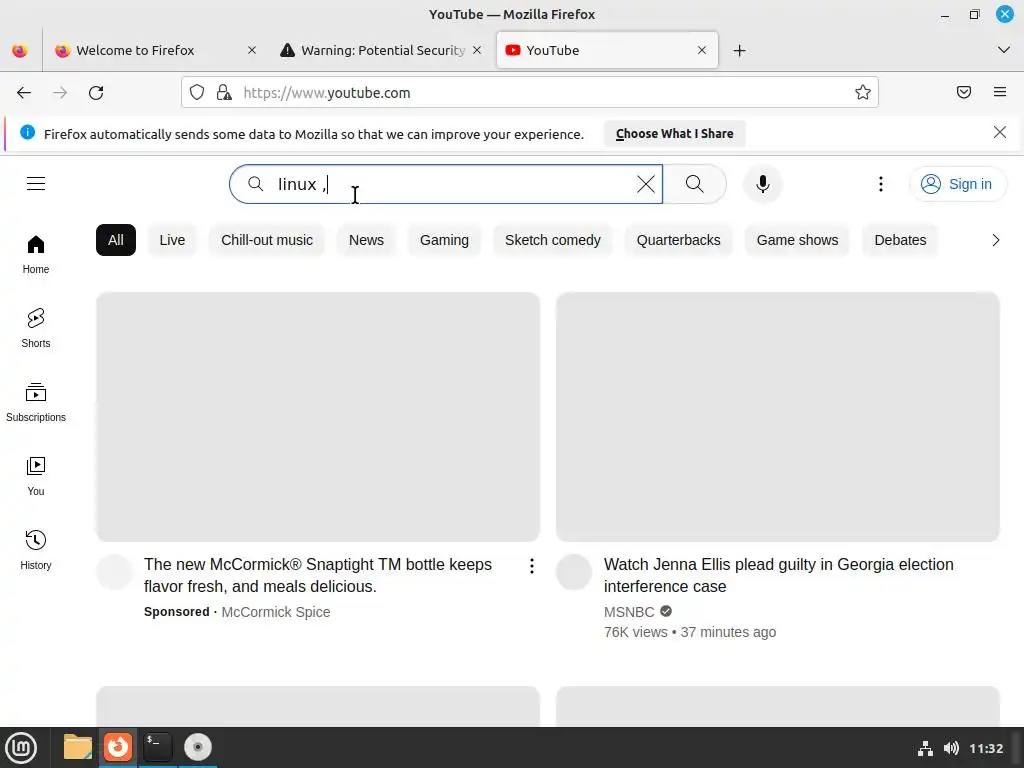1024x768 pixels.
Task: Click Choose What I Share button
Action: point(675,133)
